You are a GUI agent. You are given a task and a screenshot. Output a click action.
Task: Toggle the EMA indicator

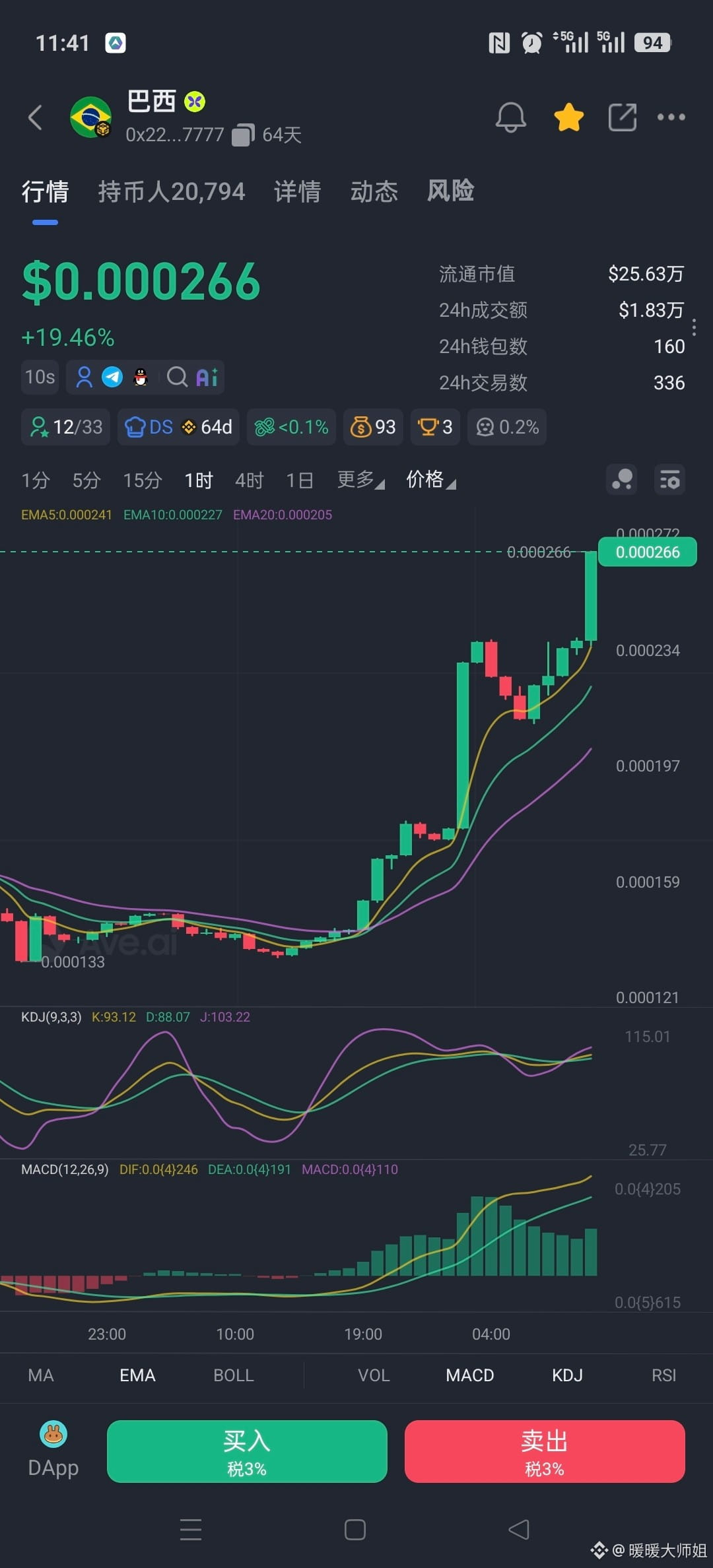coord(137,1375)
